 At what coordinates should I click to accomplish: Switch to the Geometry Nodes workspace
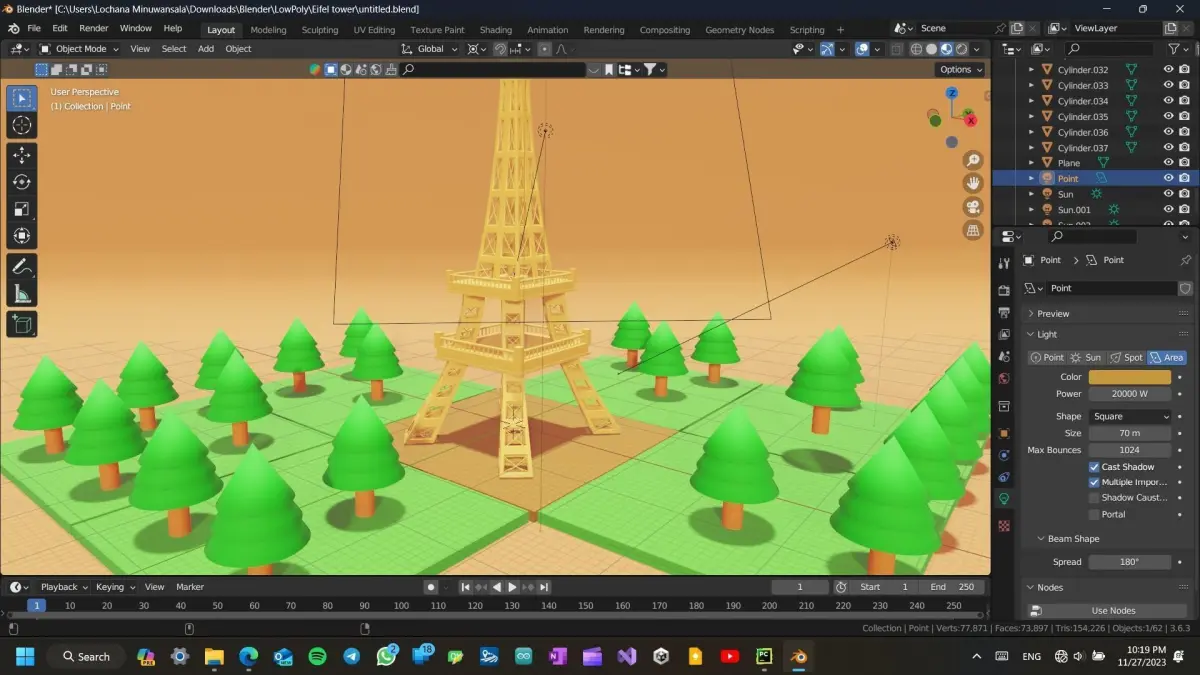tap(739, 30)
